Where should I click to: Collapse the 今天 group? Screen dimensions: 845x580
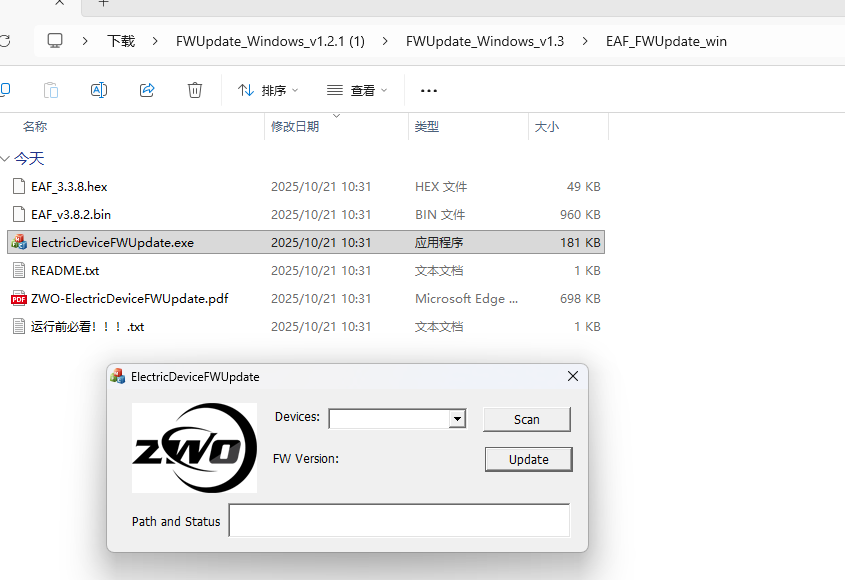[x=6, y=158]
